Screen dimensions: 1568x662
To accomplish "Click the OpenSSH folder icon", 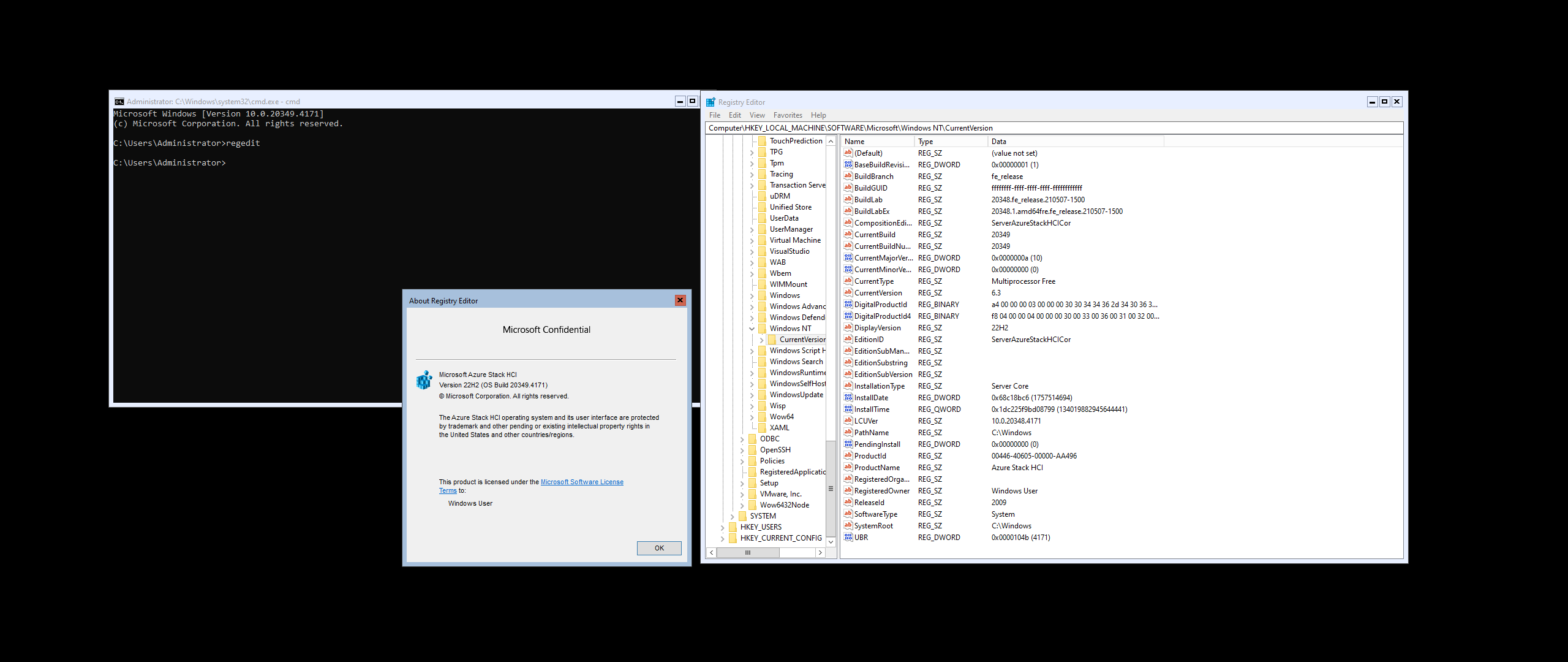I will click(752, 450).
